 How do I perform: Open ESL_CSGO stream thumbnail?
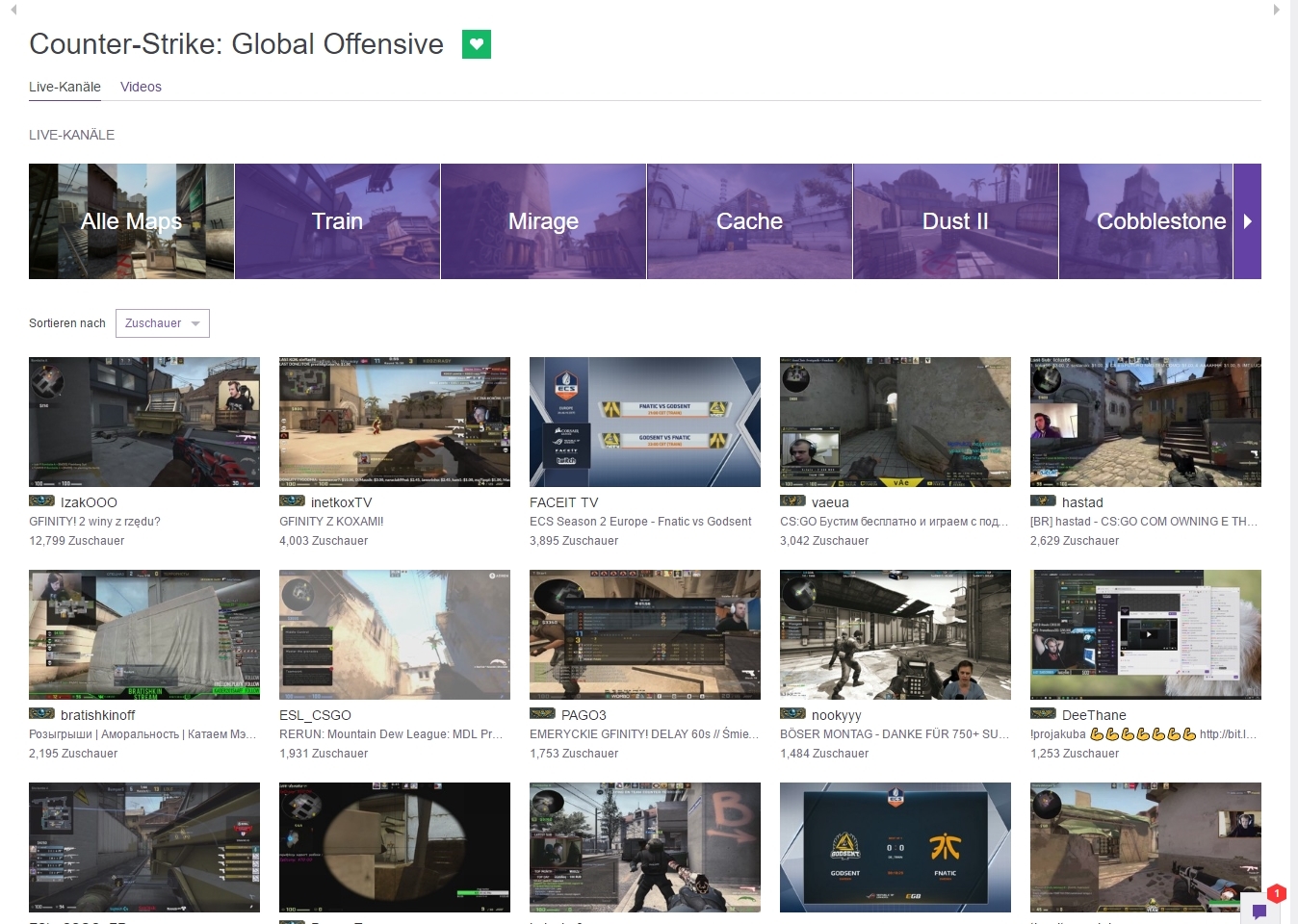click(395, 634)
